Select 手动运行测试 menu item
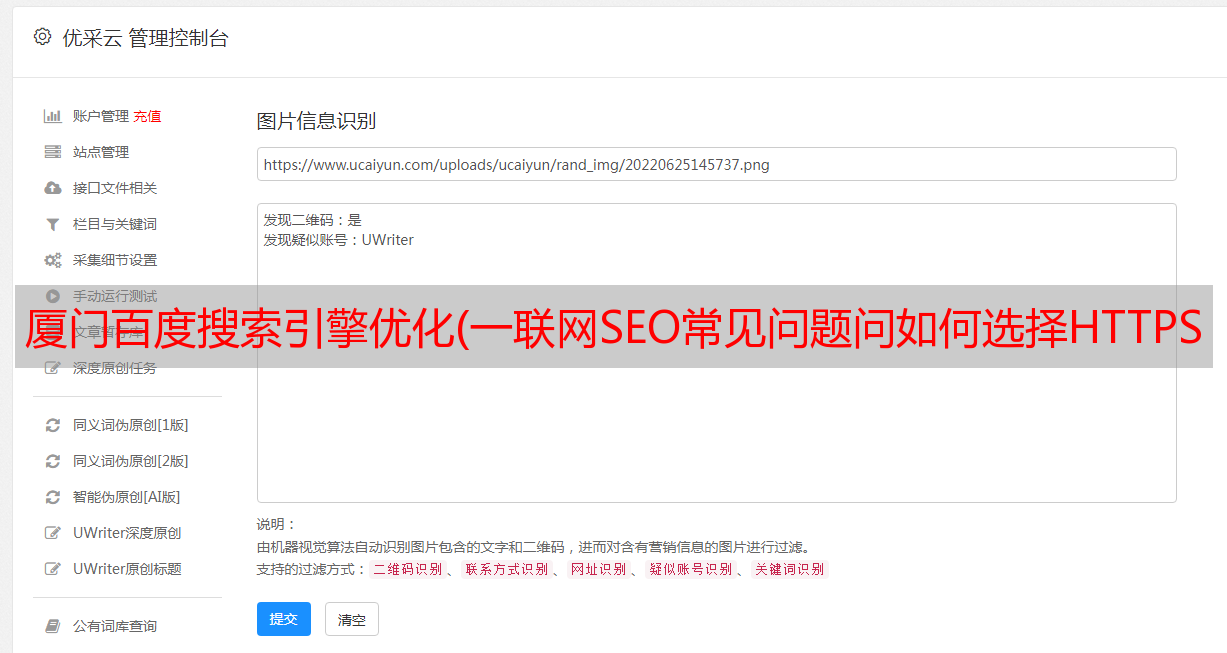The width and height of the screenshot is (1227, 653). click(x=115, y=296)
